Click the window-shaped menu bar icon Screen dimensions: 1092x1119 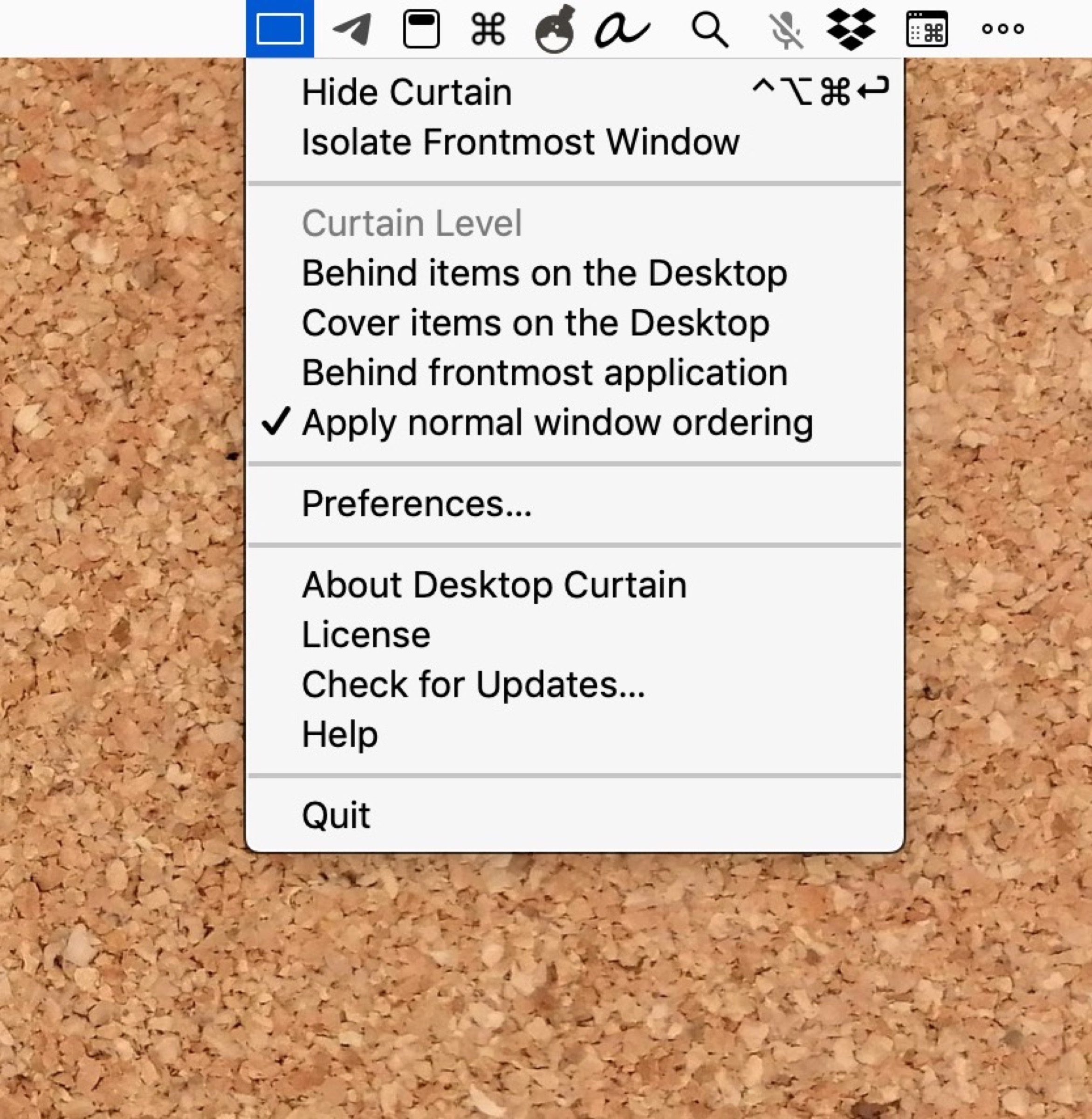(x=421, y=29)
